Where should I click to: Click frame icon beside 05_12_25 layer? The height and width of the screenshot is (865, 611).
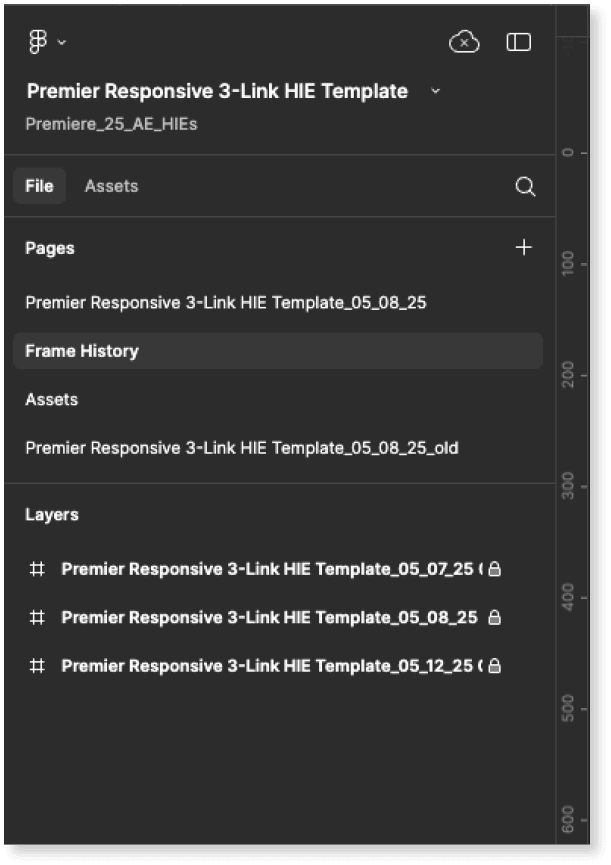point(37,665)
